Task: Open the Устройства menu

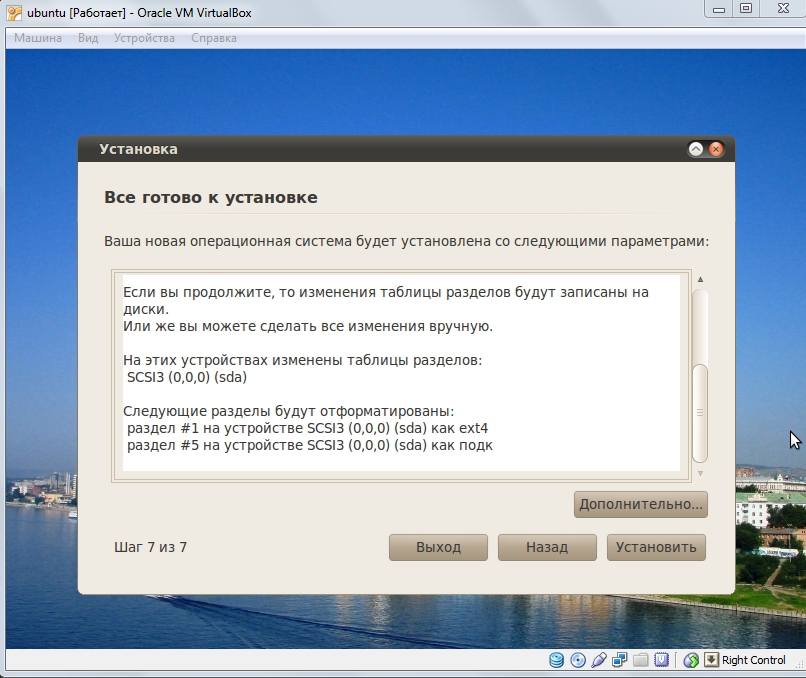Action: pos(144,38)
